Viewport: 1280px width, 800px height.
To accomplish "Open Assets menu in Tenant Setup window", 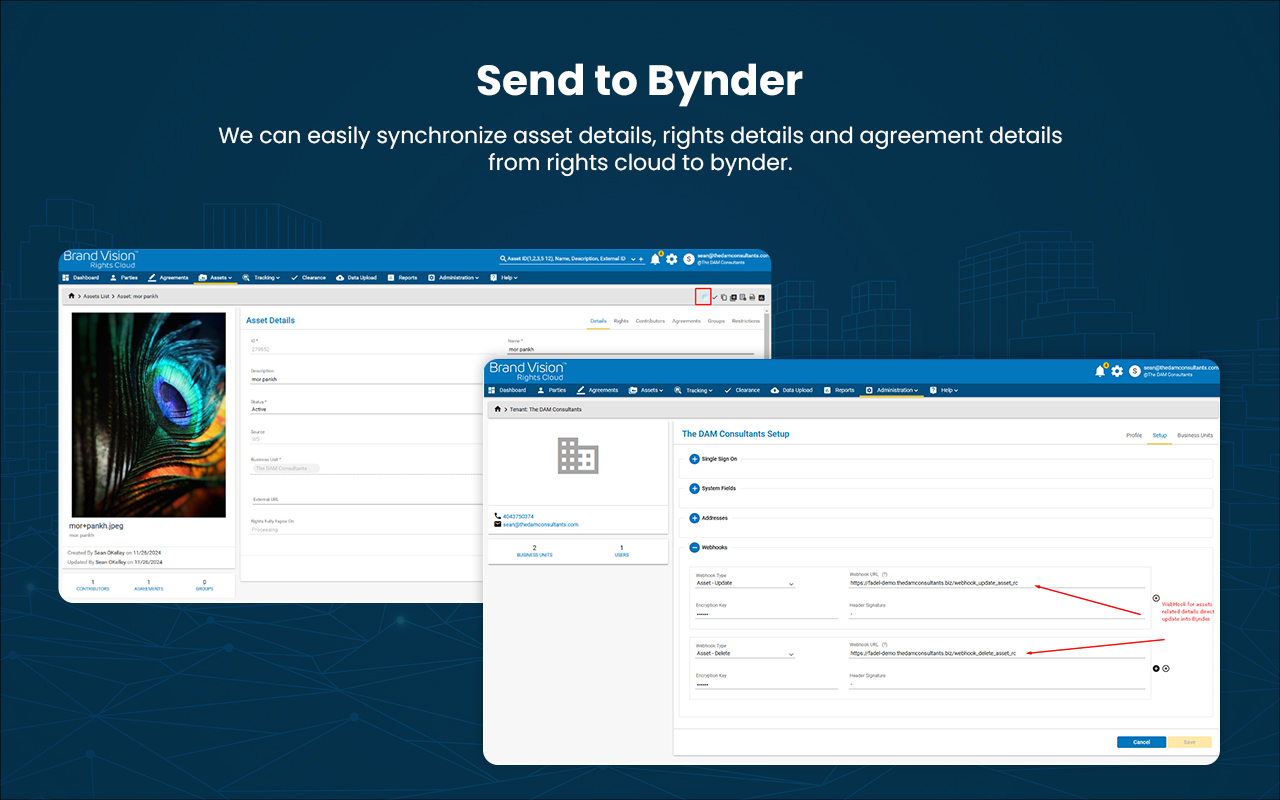I will click(647, 390).
